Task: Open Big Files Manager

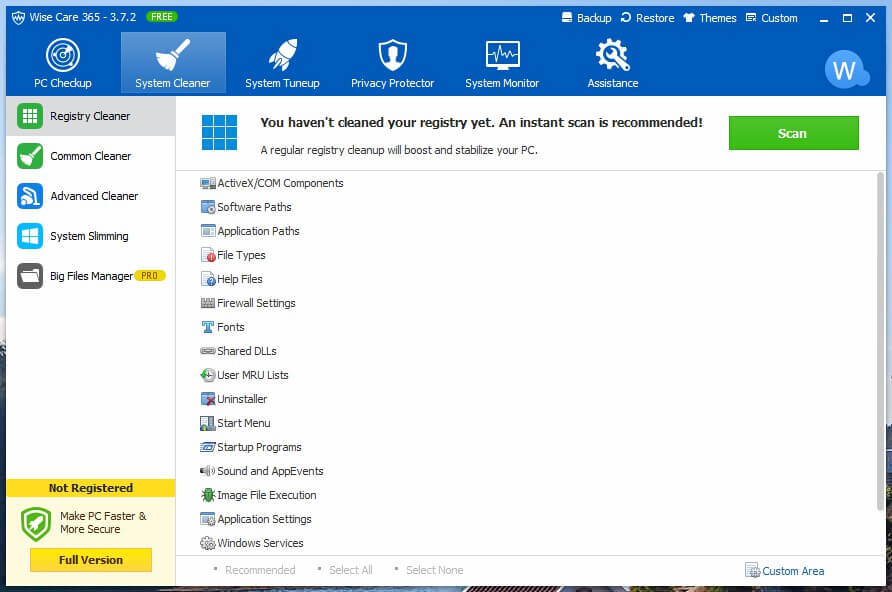Action: (90, 276)
